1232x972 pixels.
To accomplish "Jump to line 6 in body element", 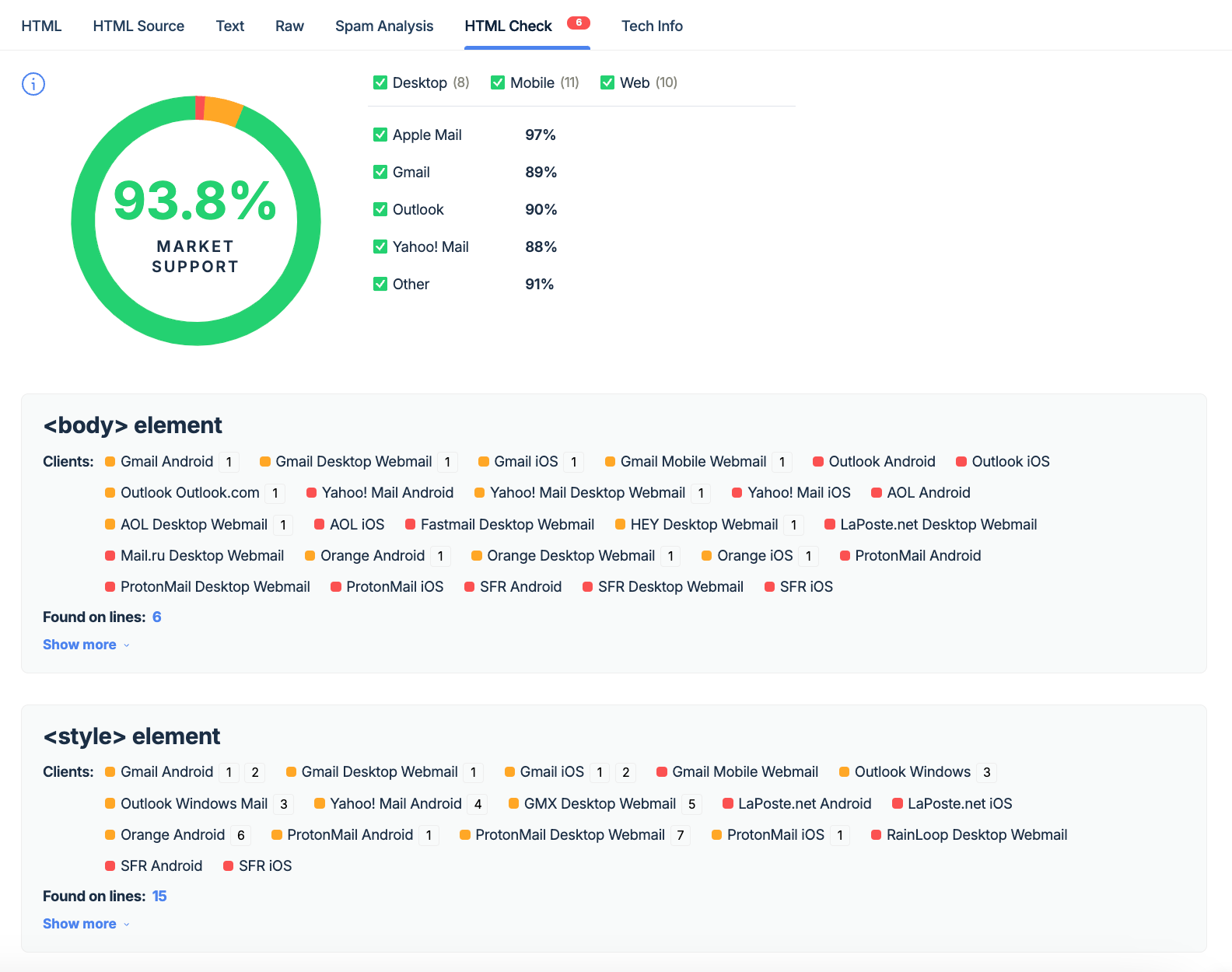I will tap(157, 617).
